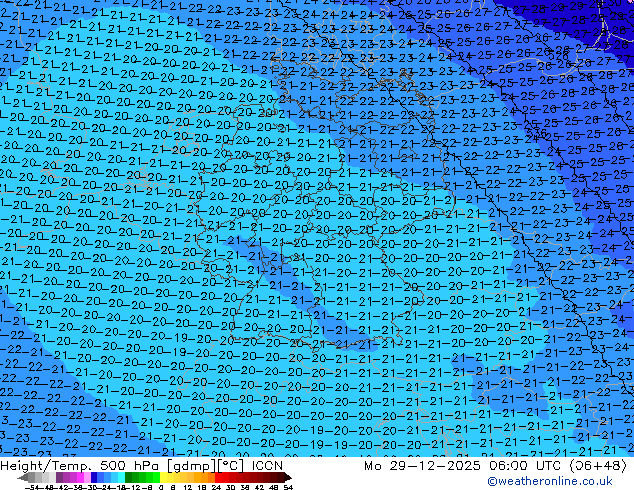Image resolution: width=634 pixels, height=490 pixels.
Task: Click the -54 value under the color scale
Action: tap(31, 487)
